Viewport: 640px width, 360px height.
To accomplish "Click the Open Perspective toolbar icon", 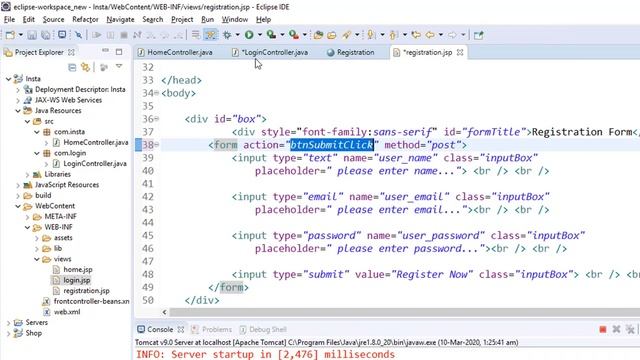I will coord(479,35).
